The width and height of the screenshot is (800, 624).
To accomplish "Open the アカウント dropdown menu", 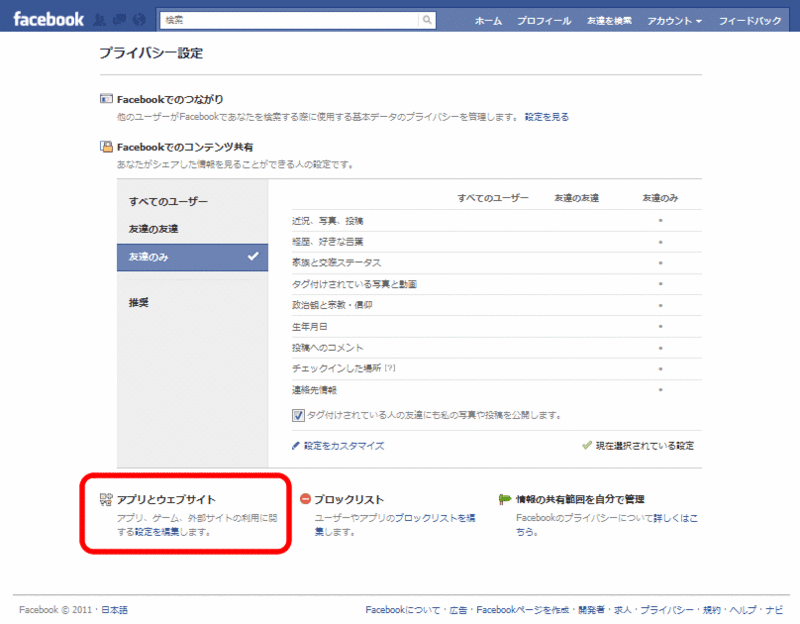I will click(x=674, y=21).
